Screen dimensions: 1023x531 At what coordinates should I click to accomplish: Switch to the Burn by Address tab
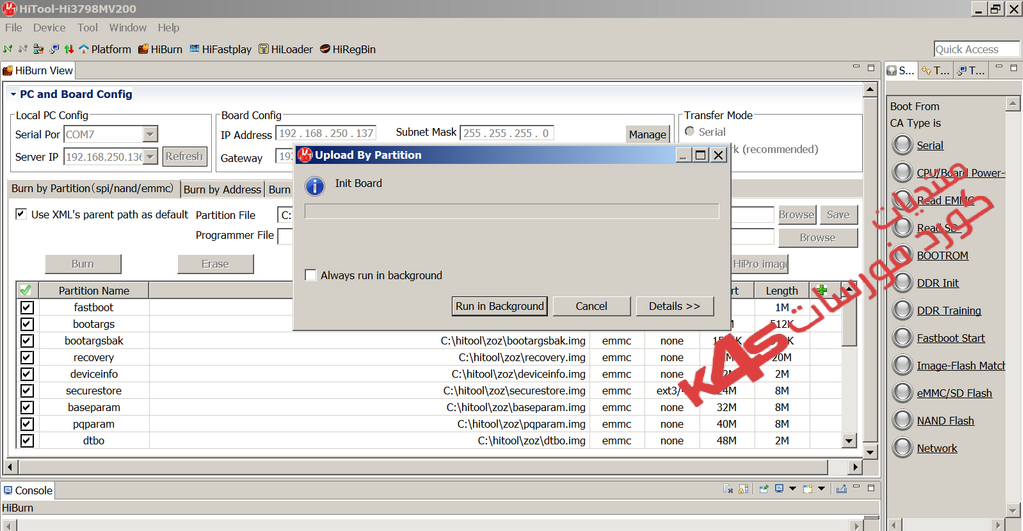(x=222, y=189)
